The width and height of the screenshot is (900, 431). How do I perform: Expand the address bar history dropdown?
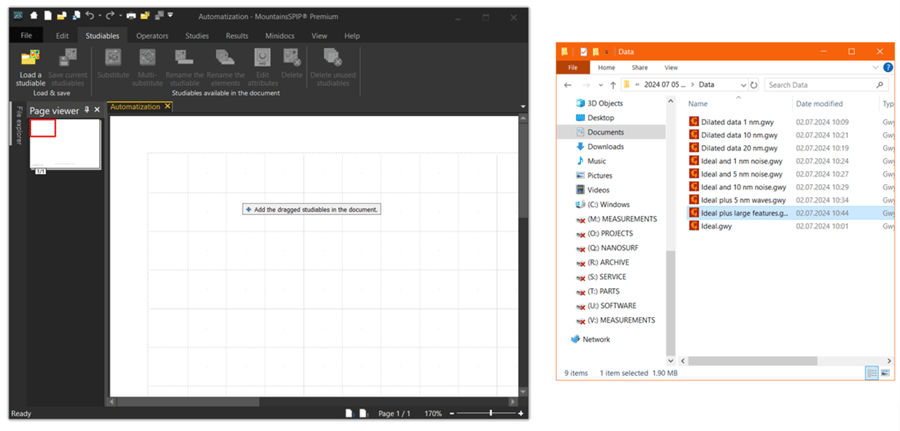[x=743, y=85]
